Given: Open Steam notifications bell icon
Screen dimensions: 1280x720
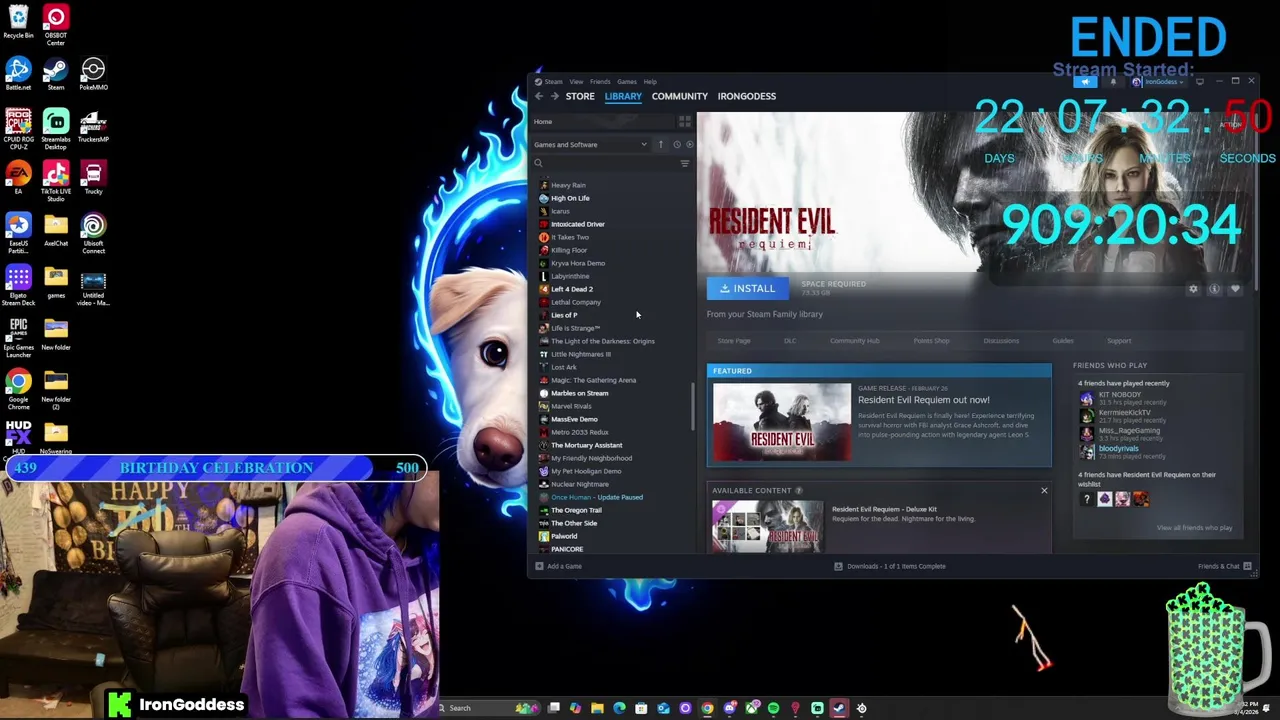Looking at the screenshot, I should (x=1112, y=82).
